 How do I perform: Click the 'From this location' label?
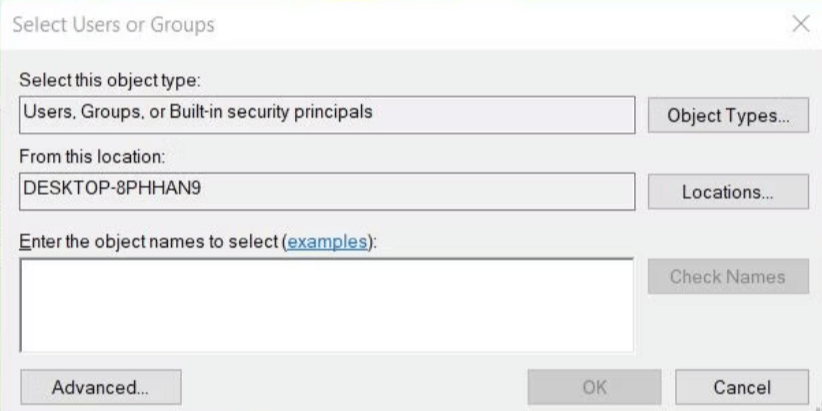pos(93,157)
